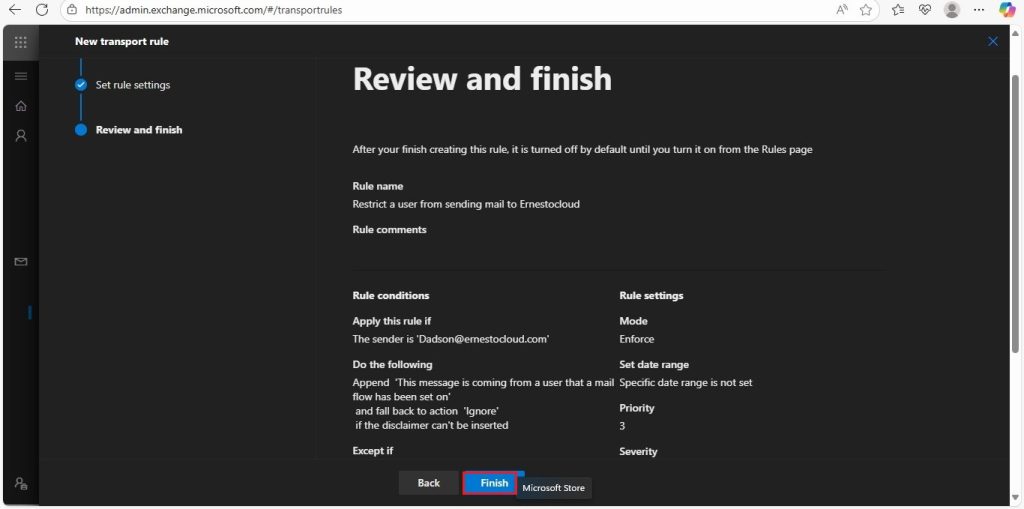Viewport: 1024px width, 509px height.
Task: Open the browser profile avatar
Action: [x=952, y=10]
